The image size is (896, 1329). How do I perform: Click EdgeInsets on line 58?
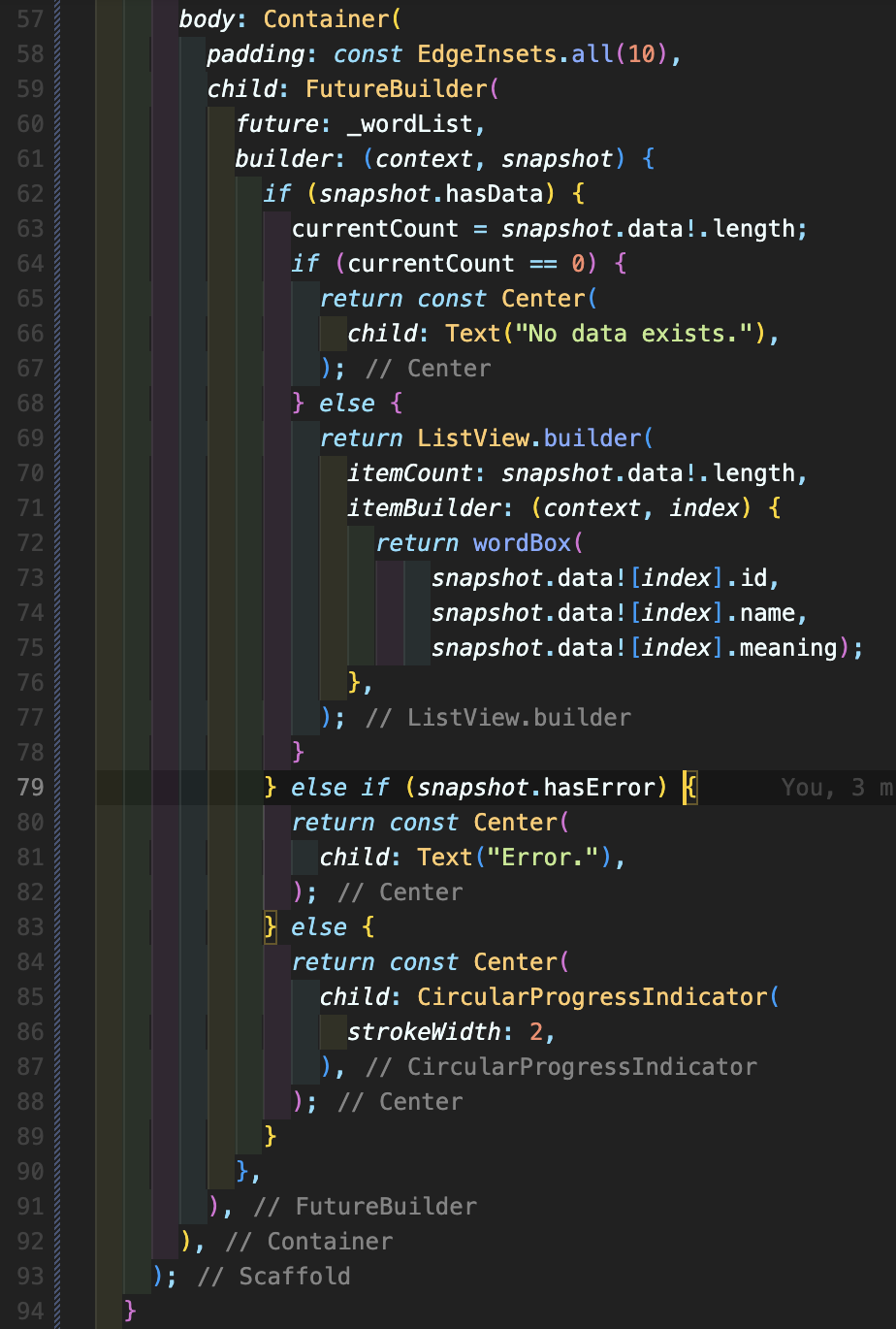click(x=487, y=53)
